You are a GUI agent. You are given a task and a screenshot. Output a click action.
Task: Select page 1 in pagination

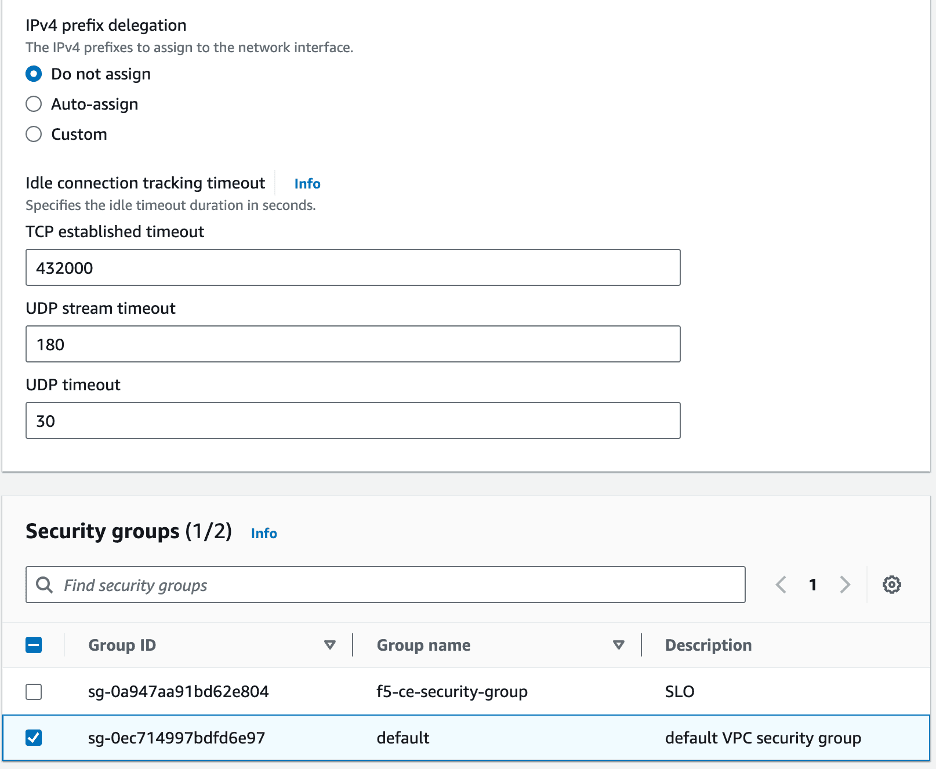813,585
